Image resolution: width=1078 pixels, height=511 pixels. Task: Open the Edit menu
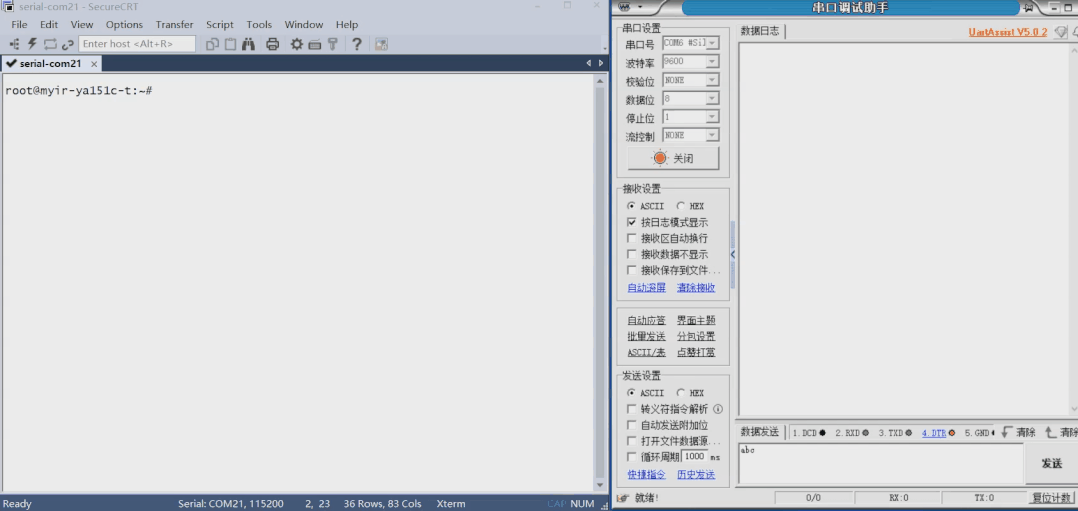(x=49, y=25)
